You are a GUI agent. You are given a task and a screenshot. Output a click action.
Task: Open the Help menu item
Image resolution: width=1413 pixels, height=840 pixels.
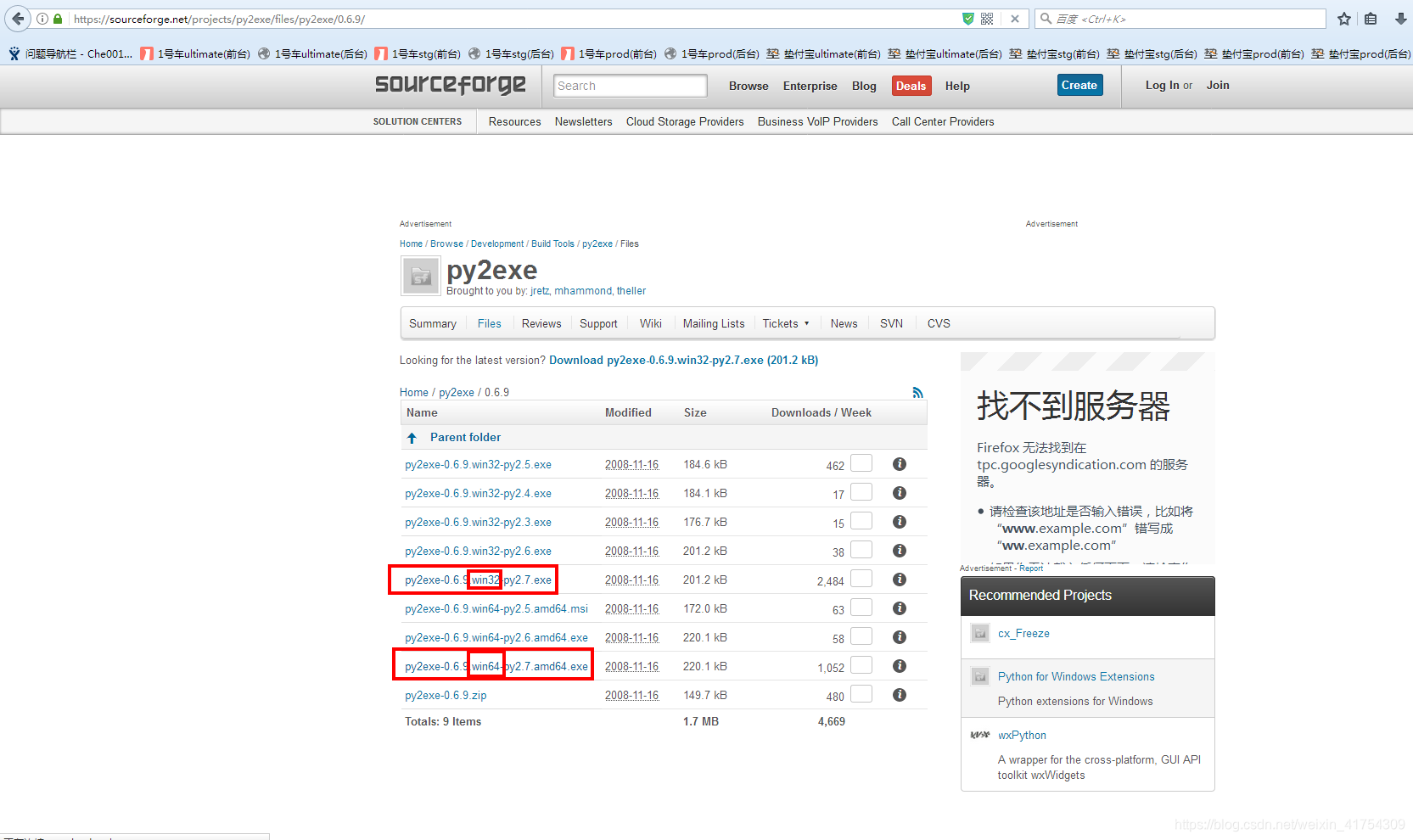pos(957,86)
